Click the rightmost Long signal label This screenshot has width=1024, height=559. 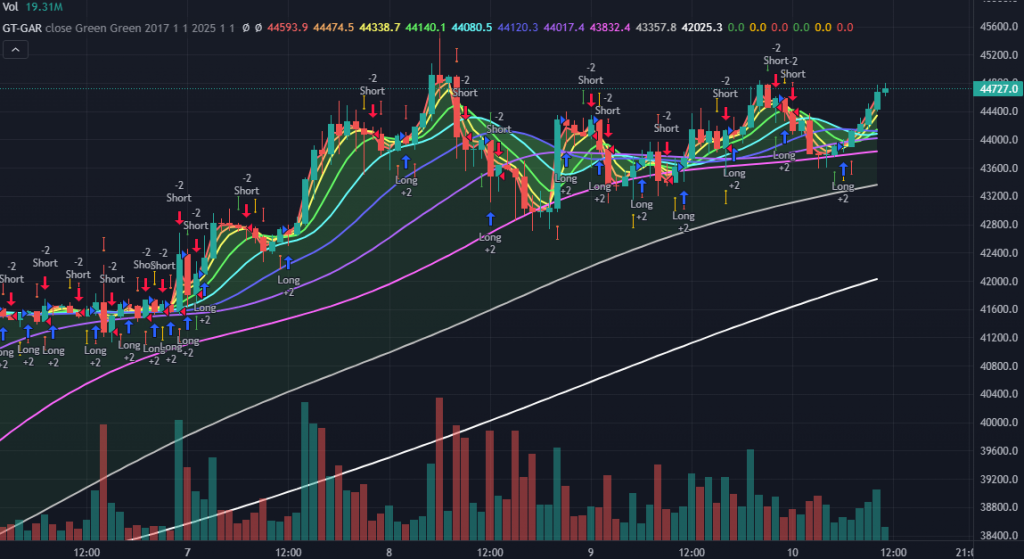(843, 186)
